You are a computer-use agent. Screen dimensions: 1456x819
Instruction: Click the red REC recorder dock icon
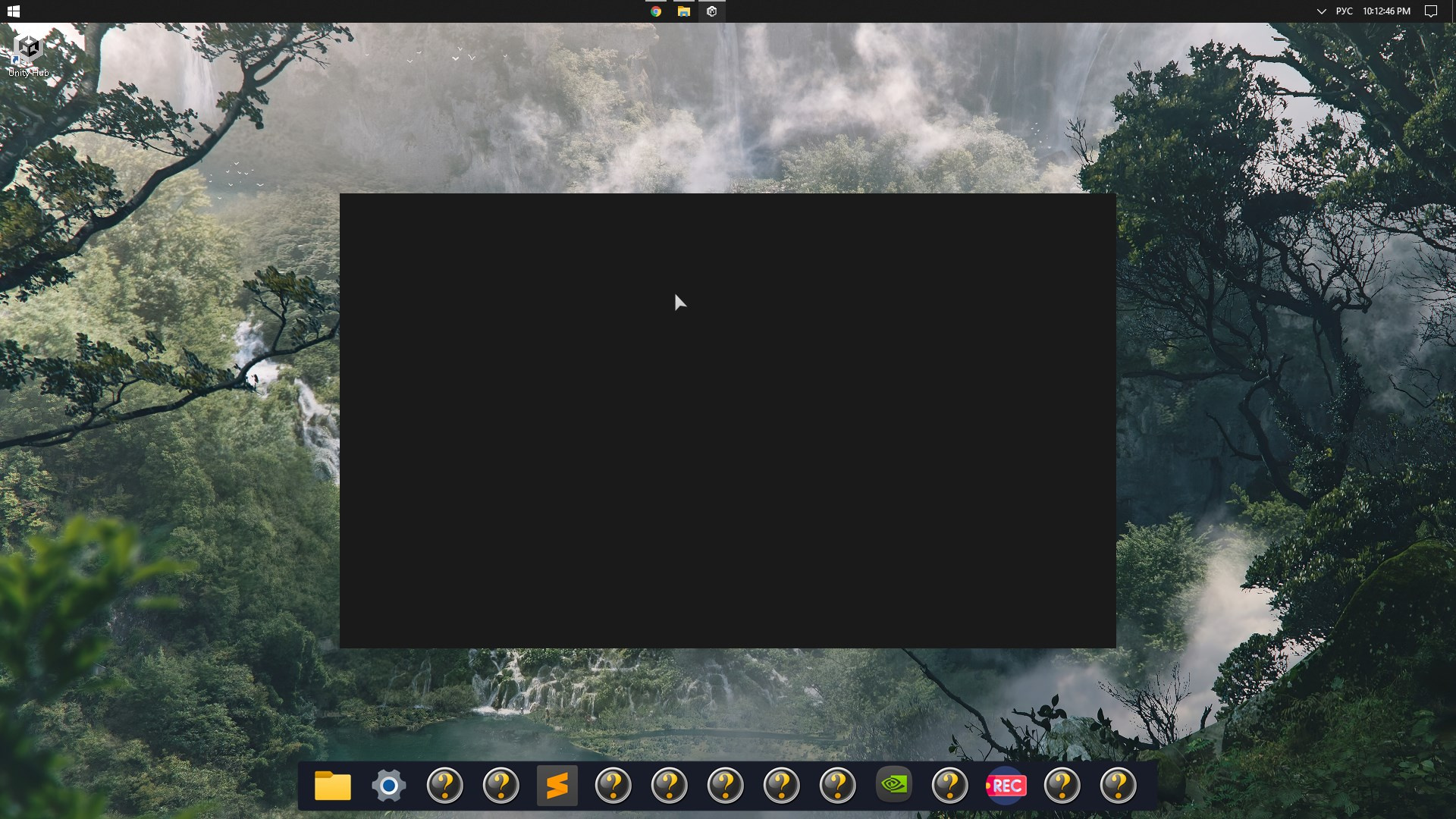point(1006,786)
